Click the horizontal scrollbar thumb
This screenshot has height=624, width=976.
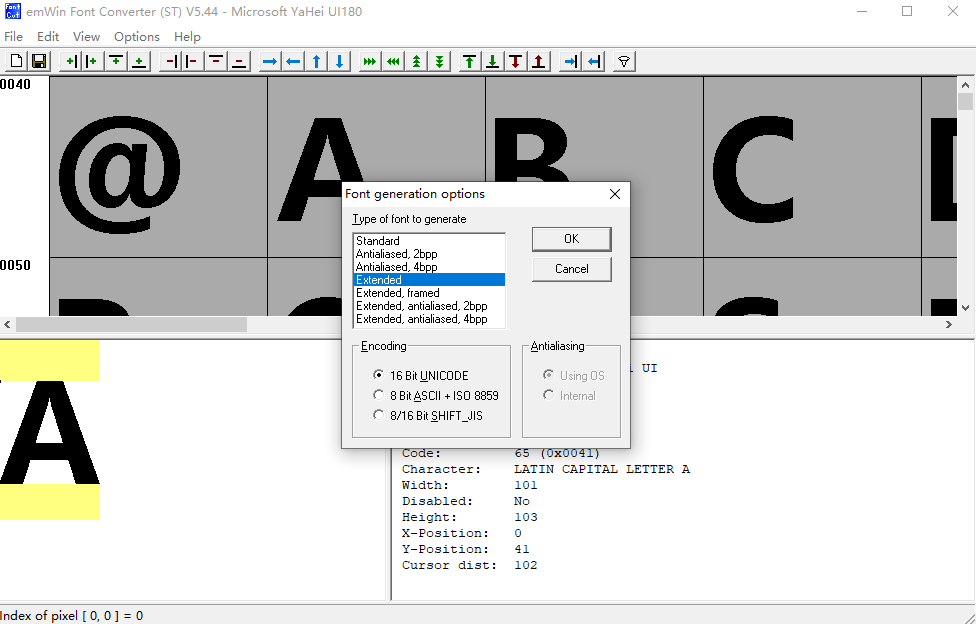click(x=131, y=324)
